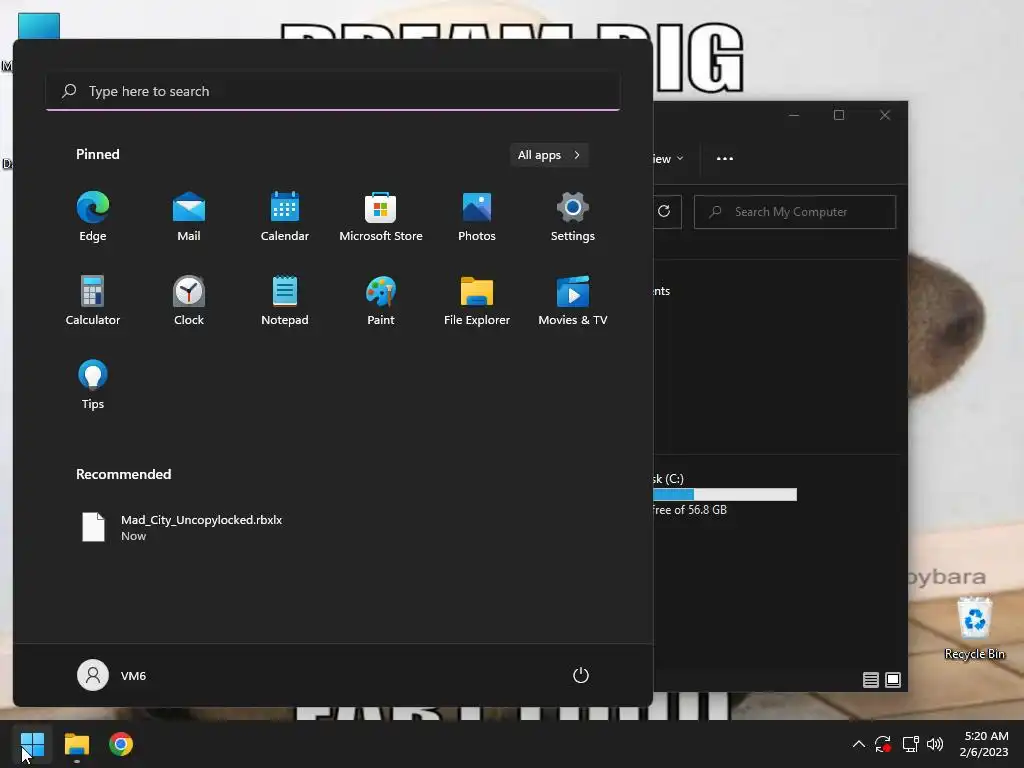This screenshot has width=1024, height=768.
Task: Open the Recycle Bin desktop icon
Action: point(974,628)
